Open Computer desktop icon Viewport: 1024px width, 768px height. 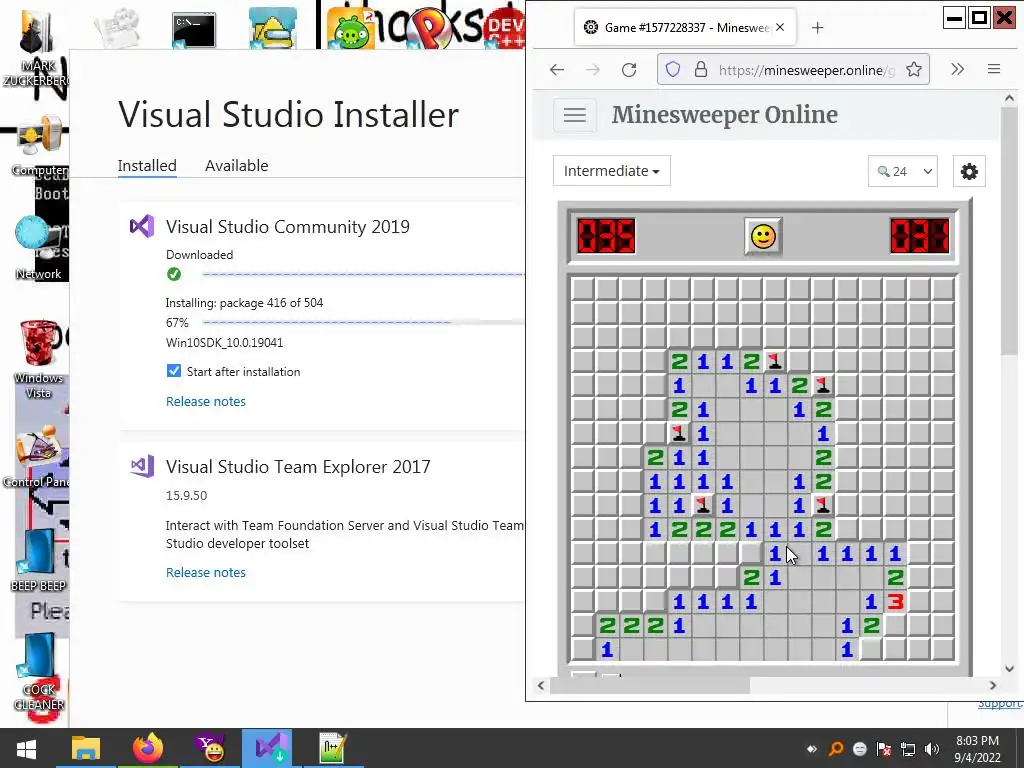pos(39,146)
